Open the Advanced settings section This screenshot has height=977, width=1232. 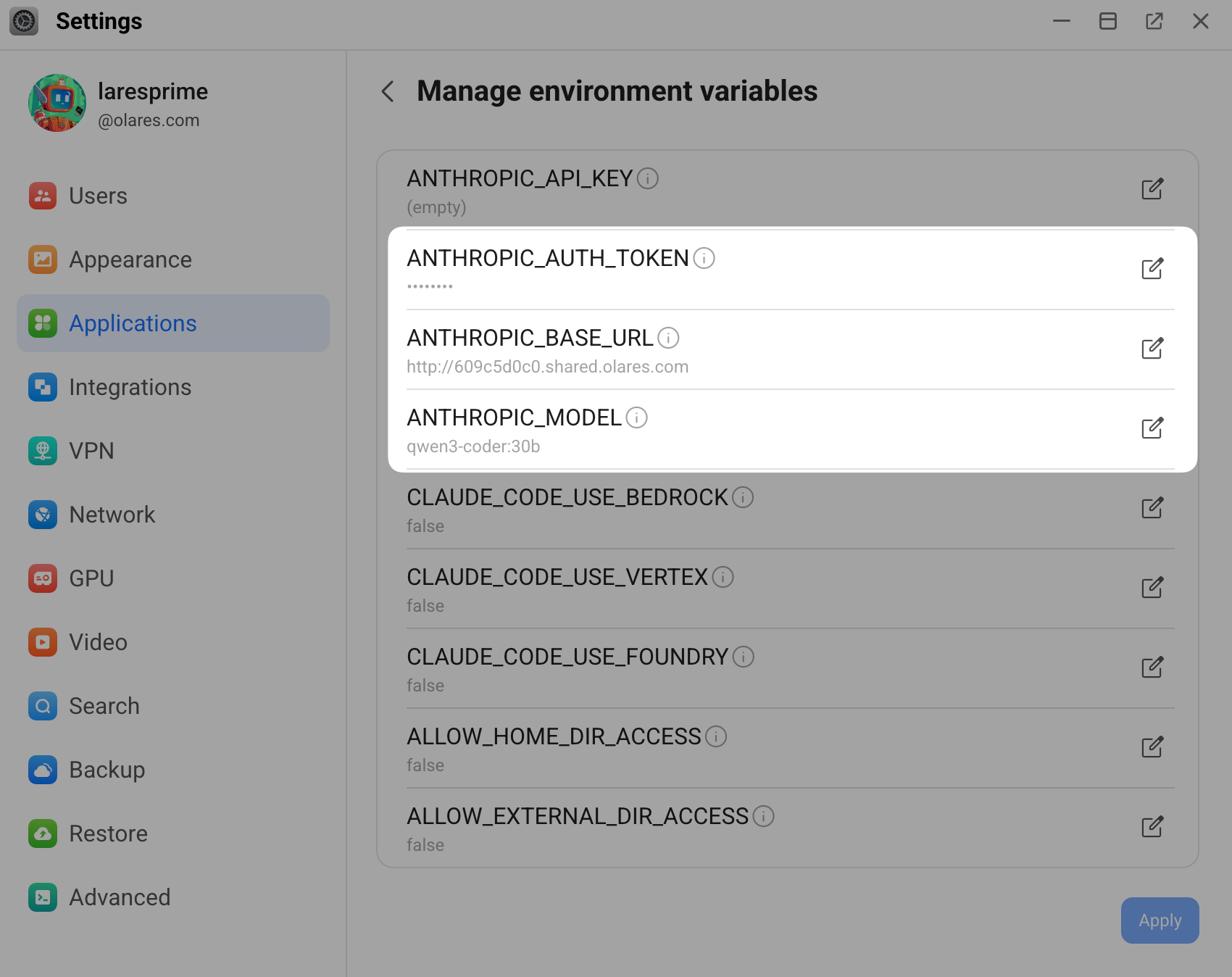[x=173, y=897]
